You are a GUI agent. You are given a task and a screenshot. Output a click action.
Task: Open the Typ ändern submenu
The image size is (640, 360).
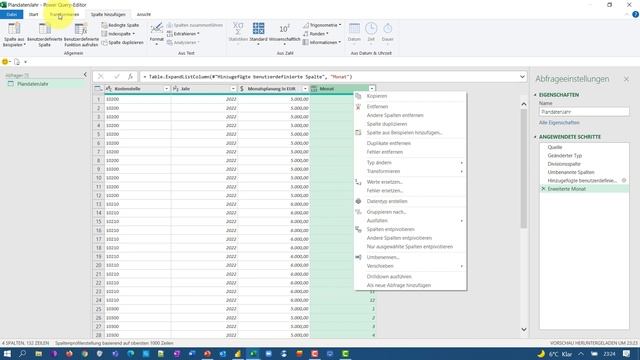(x=379, y=162)
